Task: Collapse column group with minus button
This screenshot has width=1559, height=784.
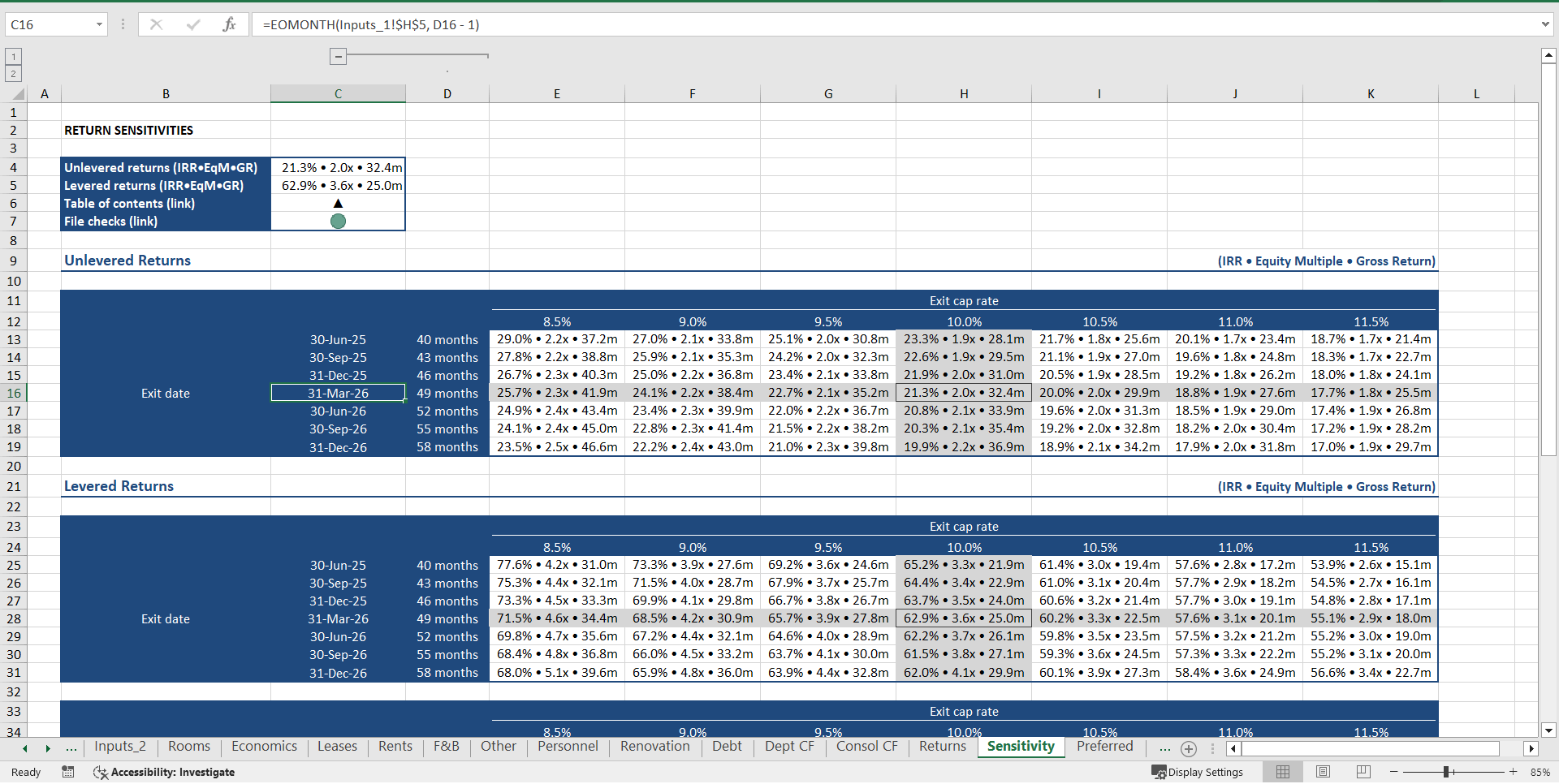Action: [339, 56]
